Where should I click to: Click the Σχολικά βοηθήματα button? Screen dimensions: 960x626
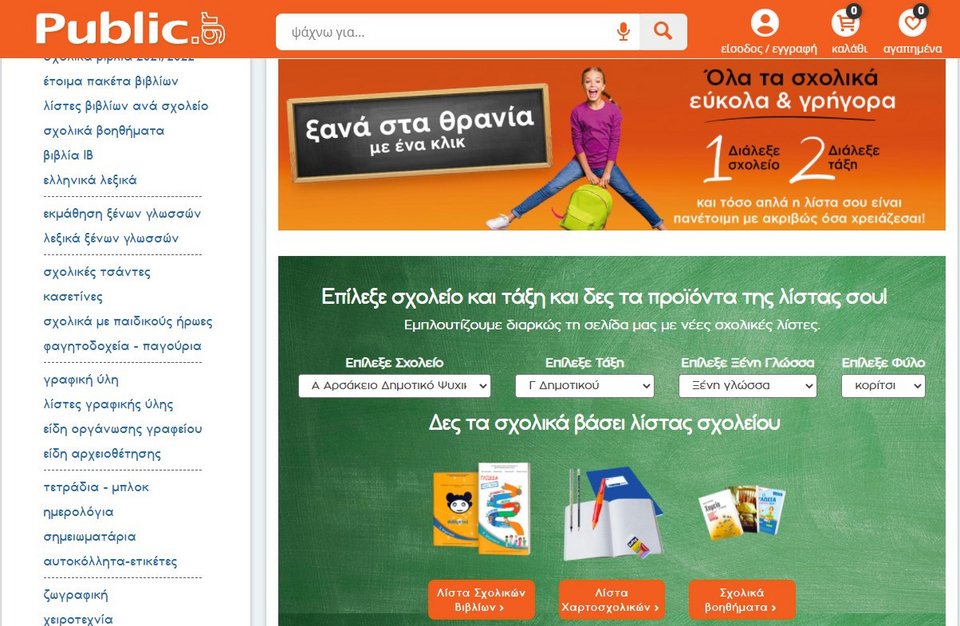coord(740,598)
